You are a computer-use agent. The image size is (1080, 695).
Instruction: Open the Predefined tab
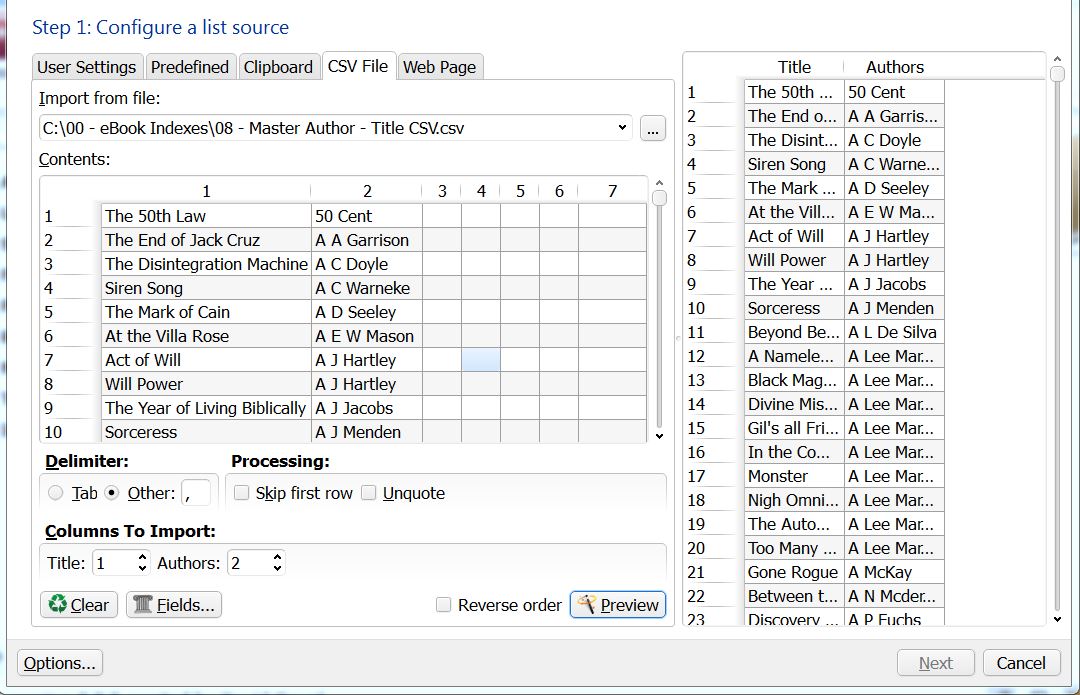pyautogui.click(x=190, y=67)
